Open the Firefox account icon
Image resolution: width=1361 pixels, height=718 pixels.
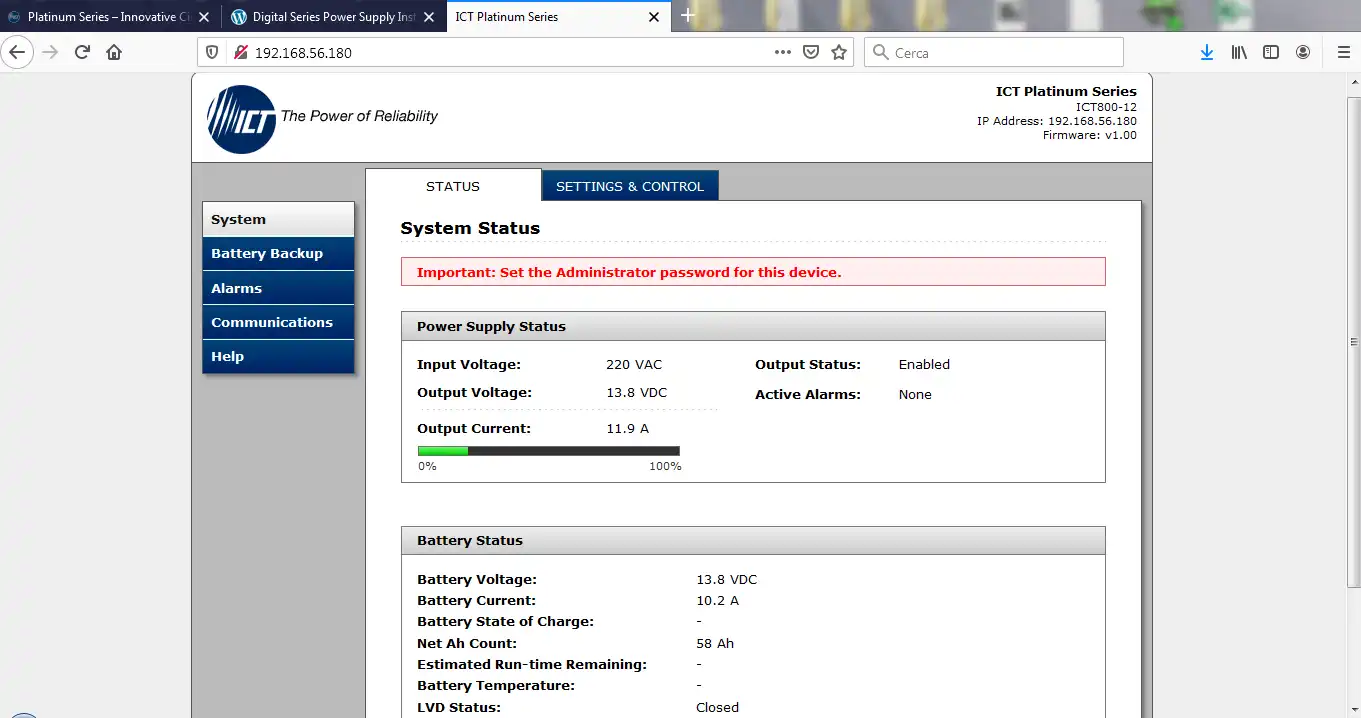click(1303, 52)
